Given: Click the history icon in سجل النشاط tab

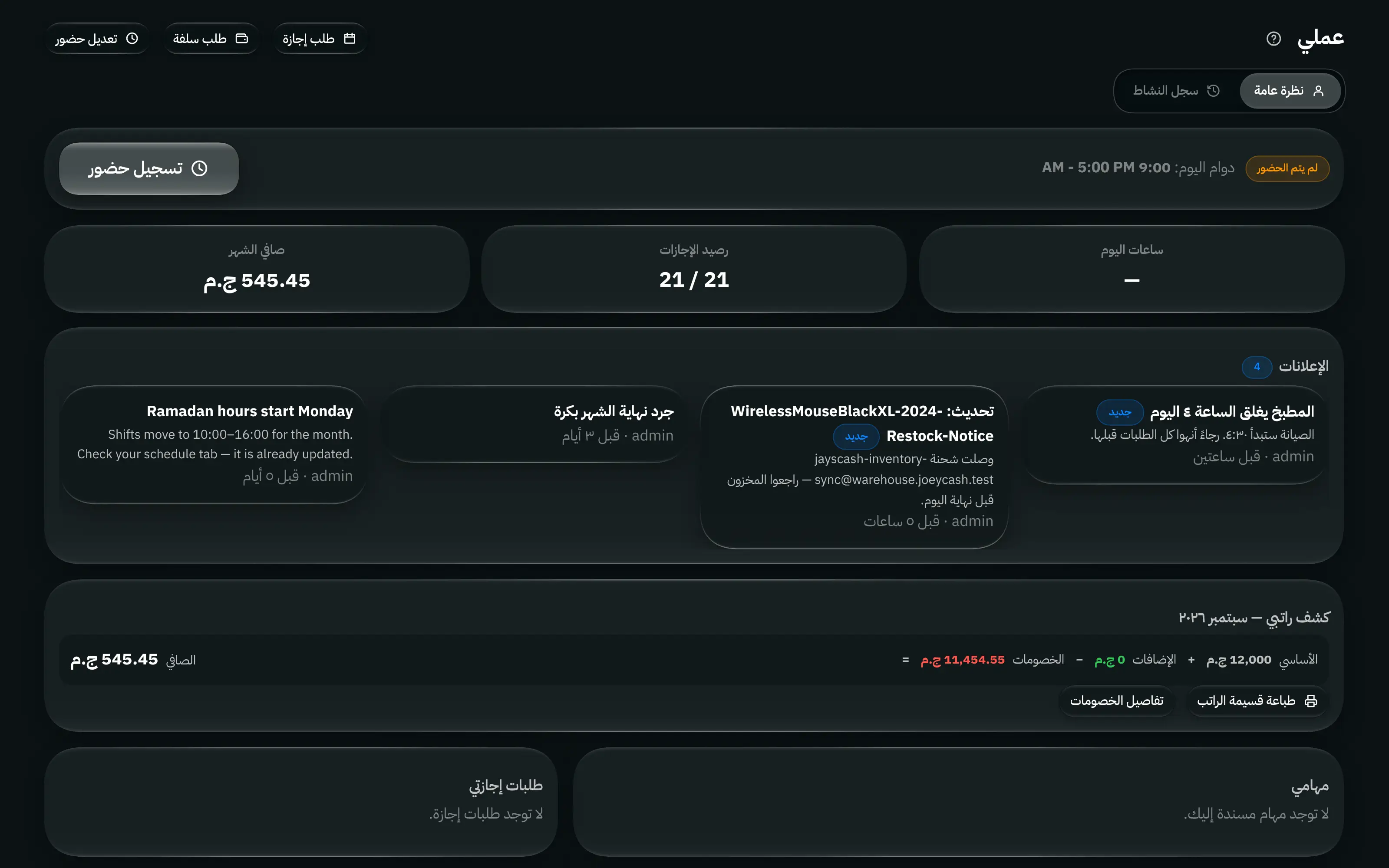Looking at the screenshot, I should click(1213, 91).
